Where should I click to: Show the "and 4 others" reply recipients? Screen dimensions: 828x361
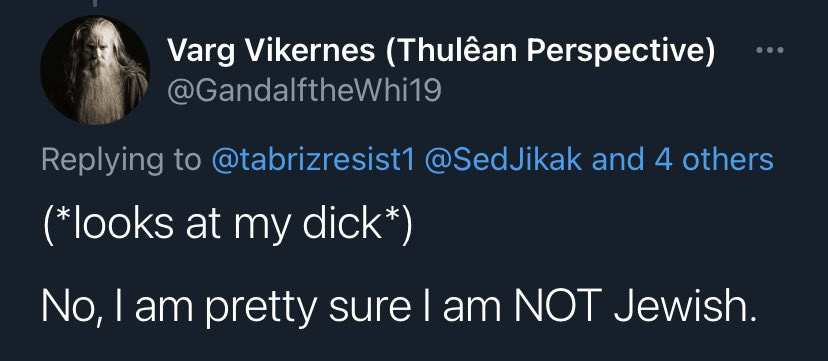(x=682, y=160)
